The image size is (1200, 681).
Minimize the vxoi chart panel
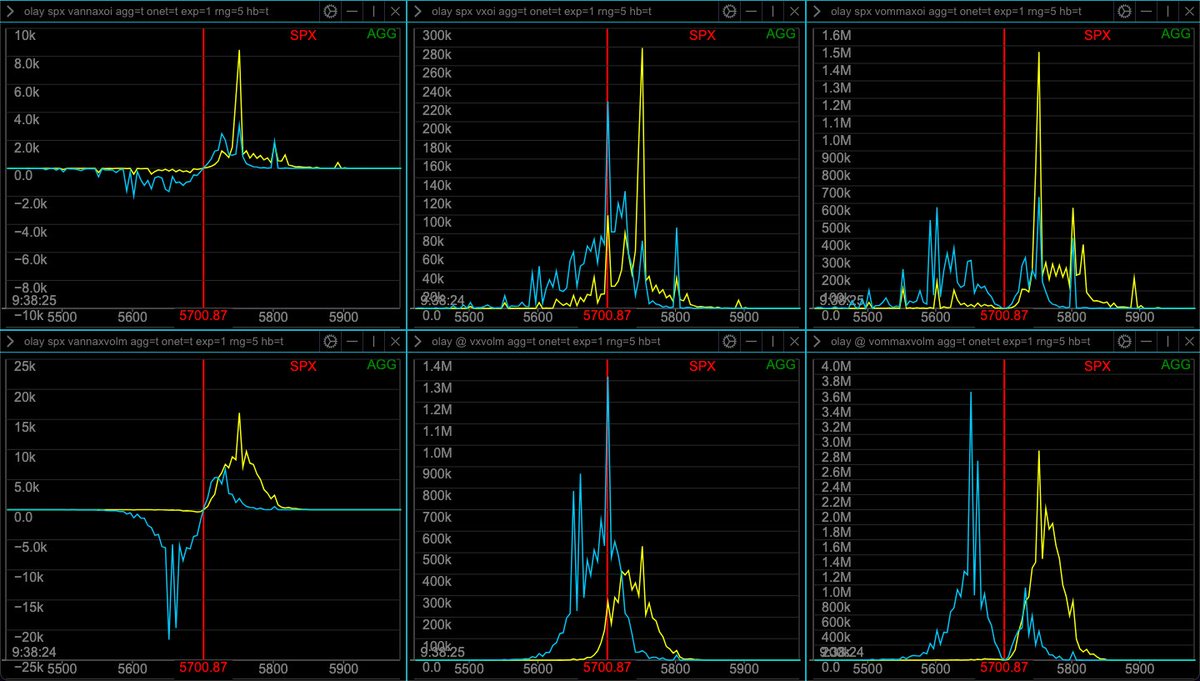coord(752,12)
